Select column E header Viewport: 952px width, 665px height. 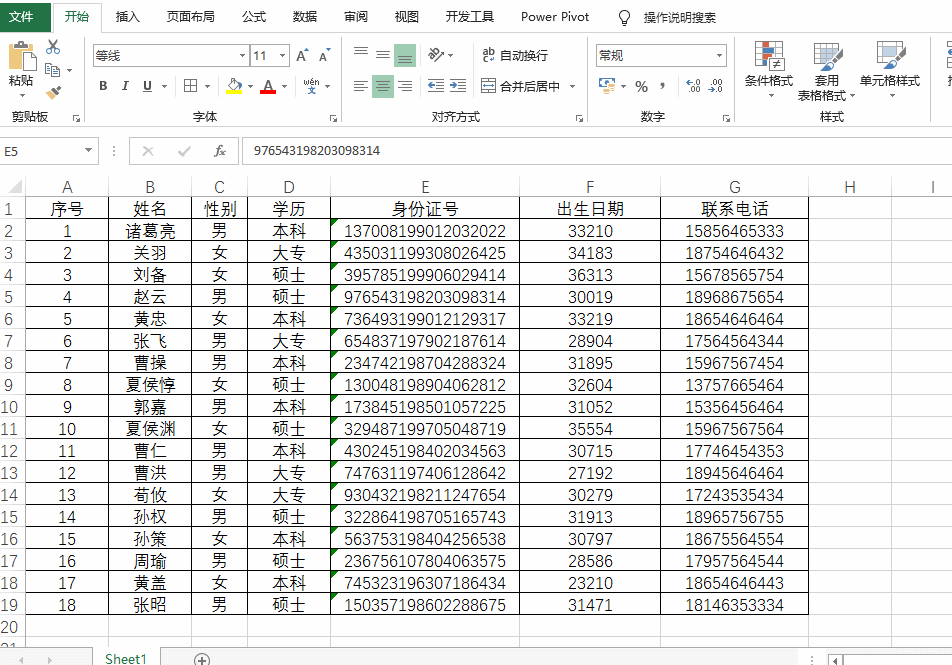(x=425, y=186)
